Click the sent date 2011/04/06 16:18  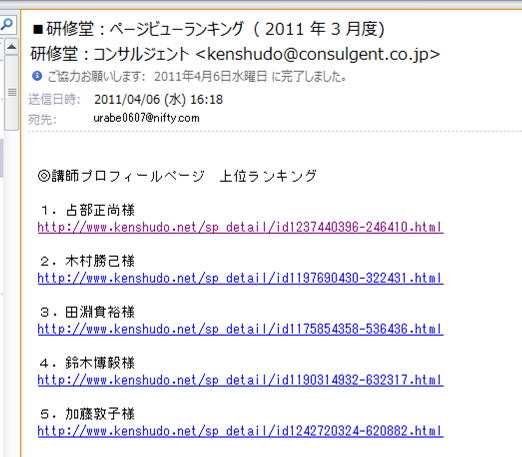click(x=158, y=99)
